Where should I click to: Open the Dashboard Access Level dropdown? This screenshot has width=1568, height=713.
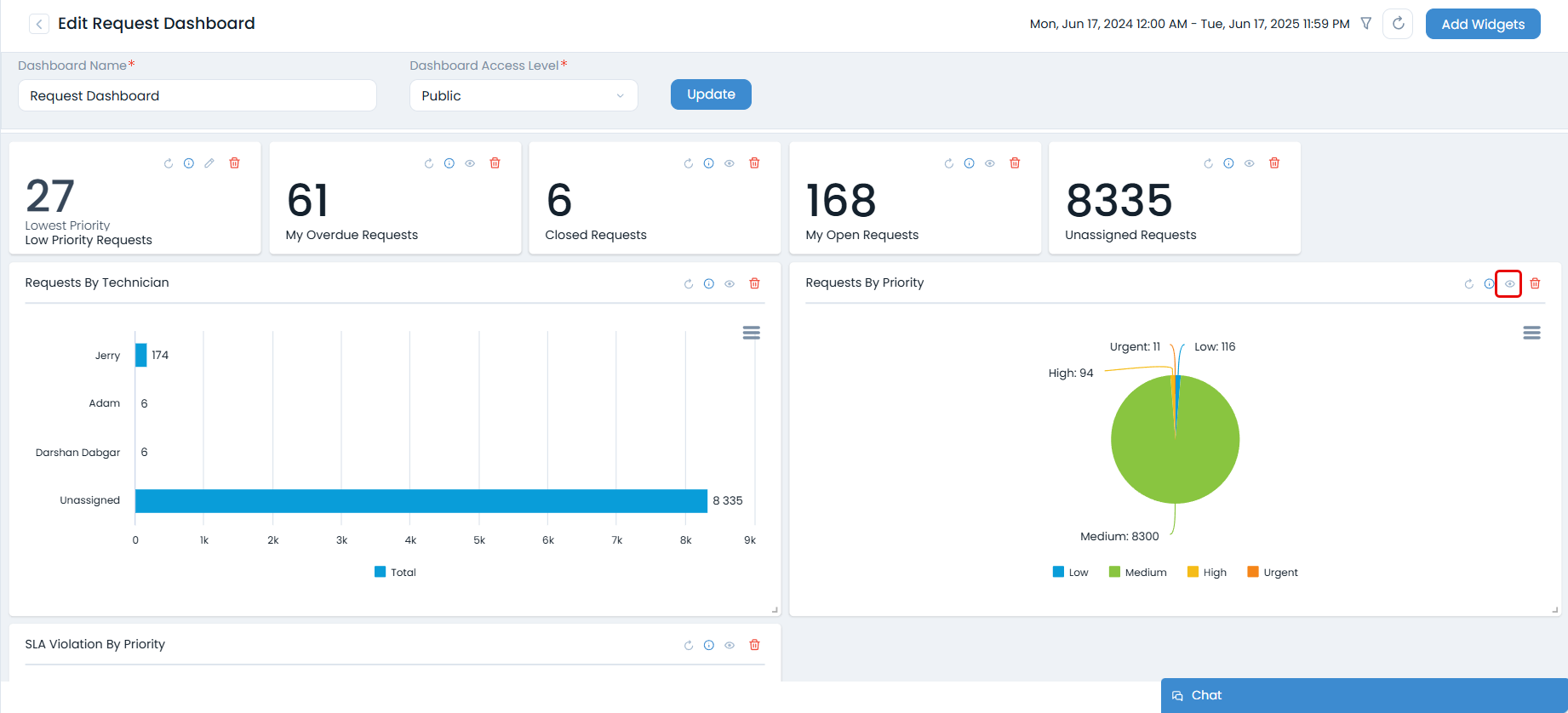point(524,95)
